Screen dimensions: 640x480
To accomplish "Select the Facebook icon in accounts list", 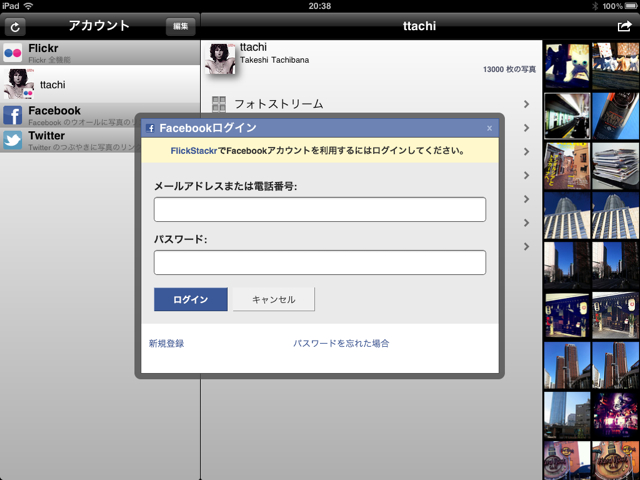I will (13, 116).
